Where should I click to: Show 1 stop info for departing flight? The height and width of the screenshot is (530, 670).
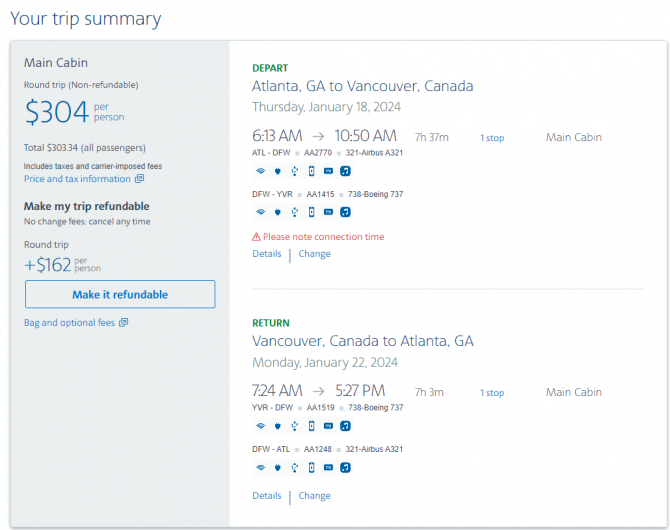(x=492, y=138)
